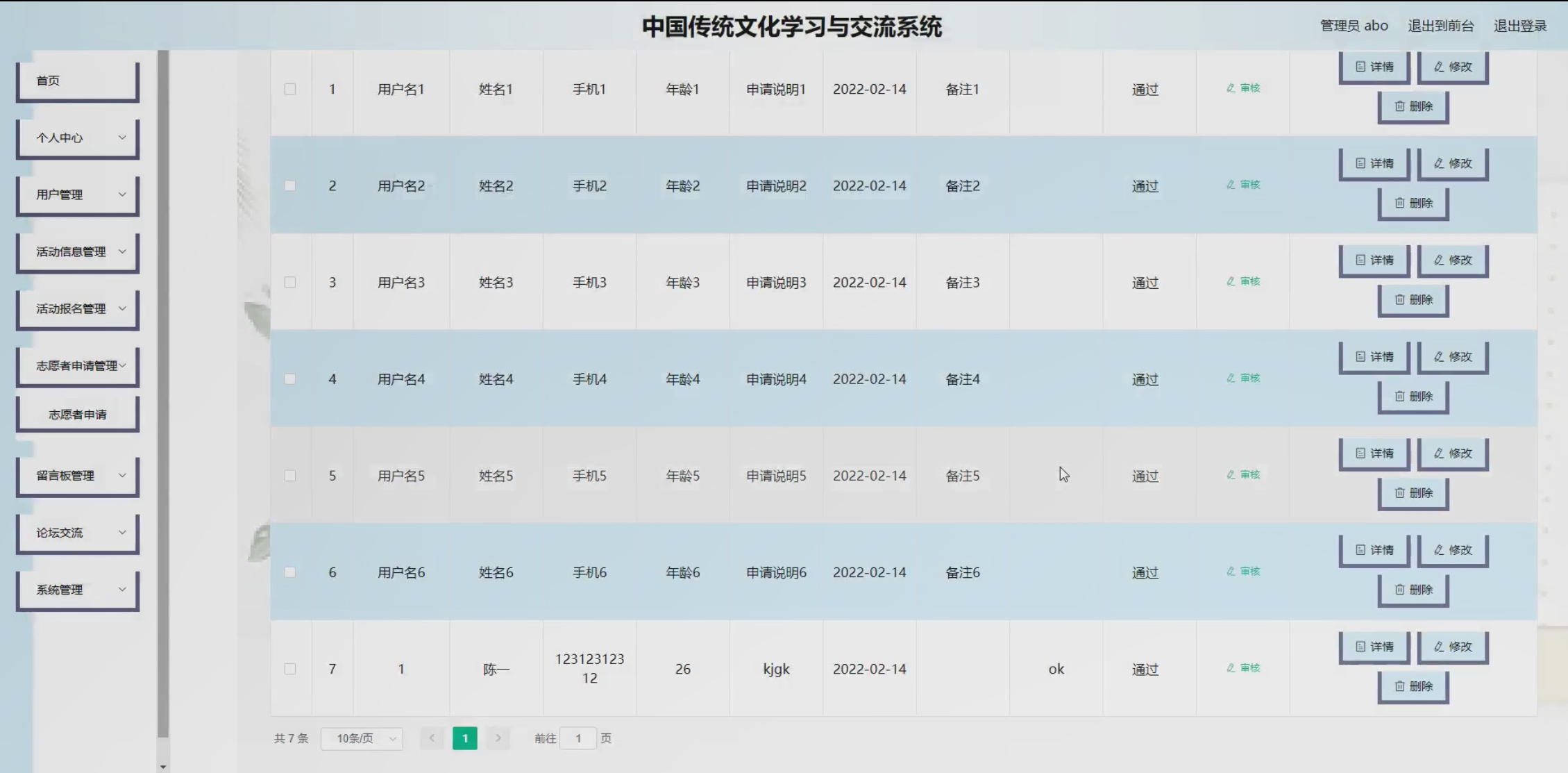Open the 10条/页 page size dropdown
1568x773 pixels.
(x=362, y=738)
